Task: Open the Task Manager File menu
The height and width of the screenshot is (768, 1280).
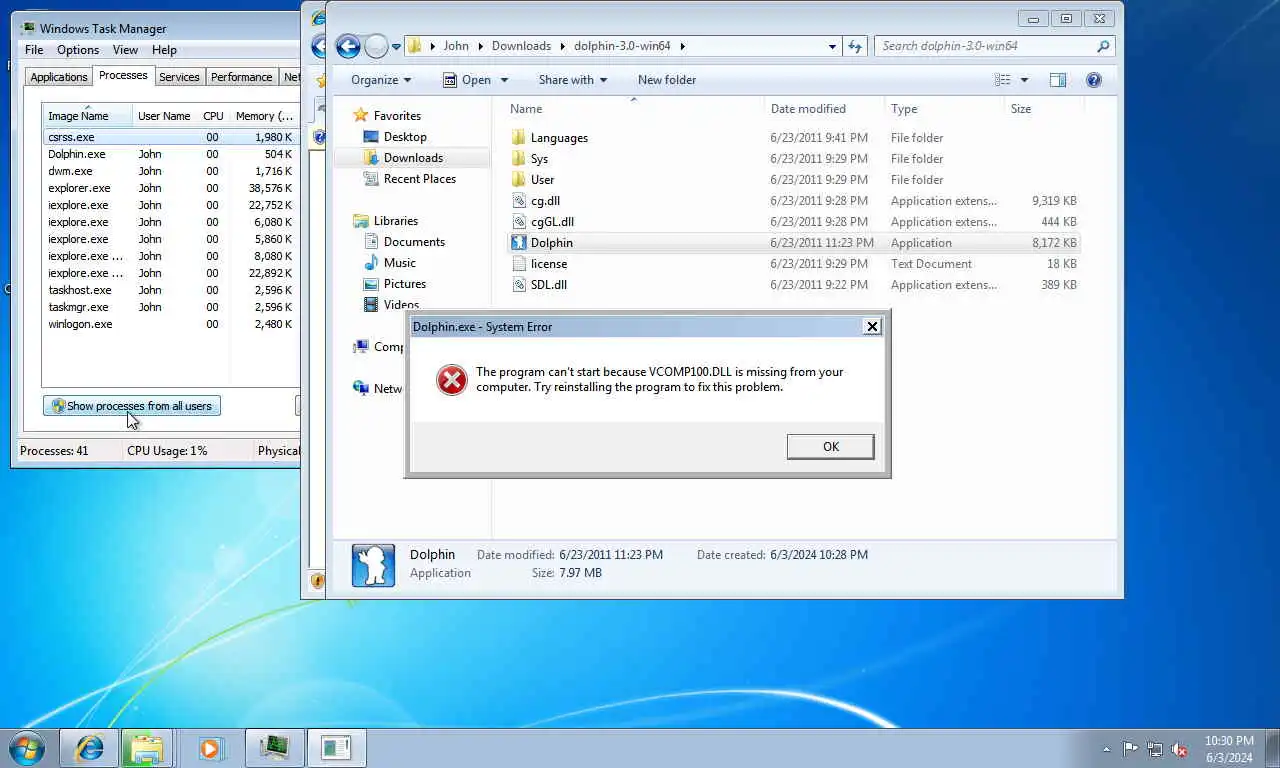Action: point(34,50)
